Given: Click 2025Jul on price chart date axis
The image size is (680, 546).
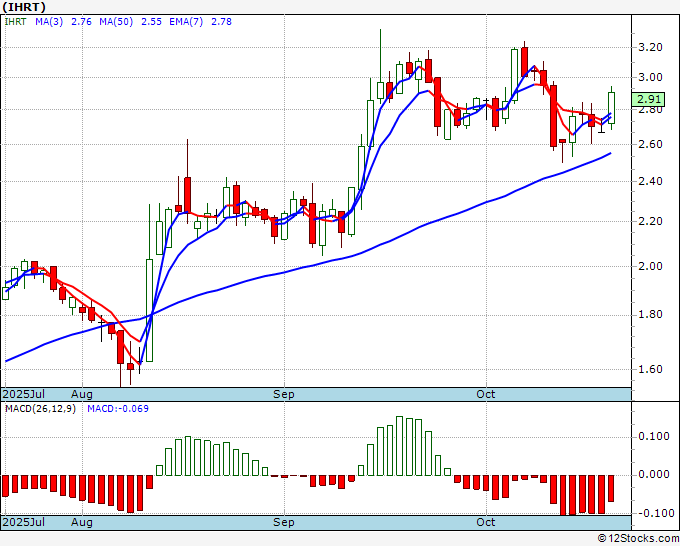Looking at the screenshot, I should pos(24,394).
